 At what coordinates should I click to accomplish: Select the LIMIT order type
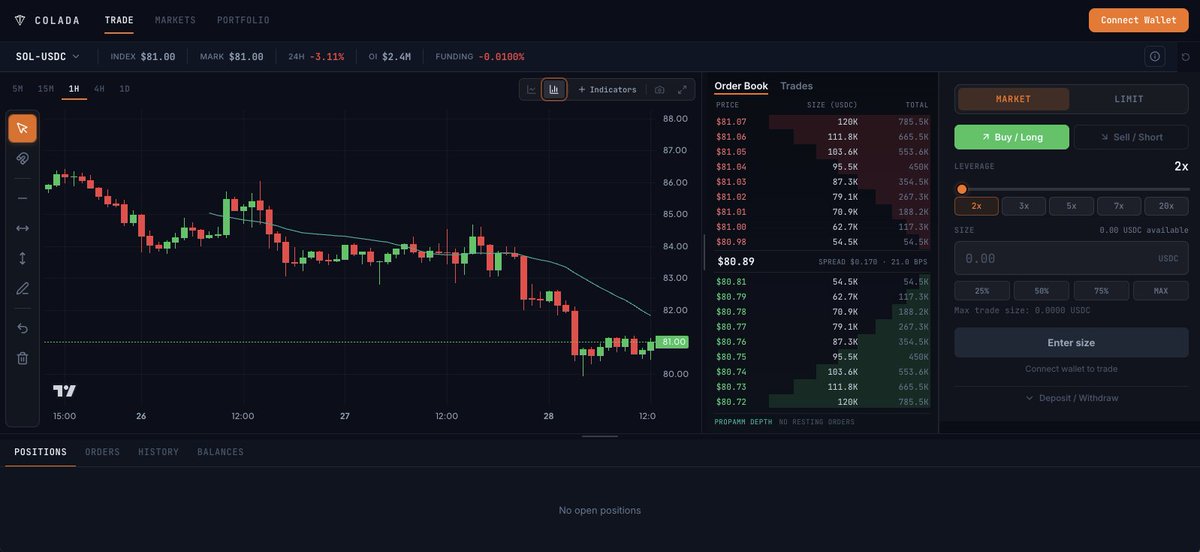[1129, 99]
